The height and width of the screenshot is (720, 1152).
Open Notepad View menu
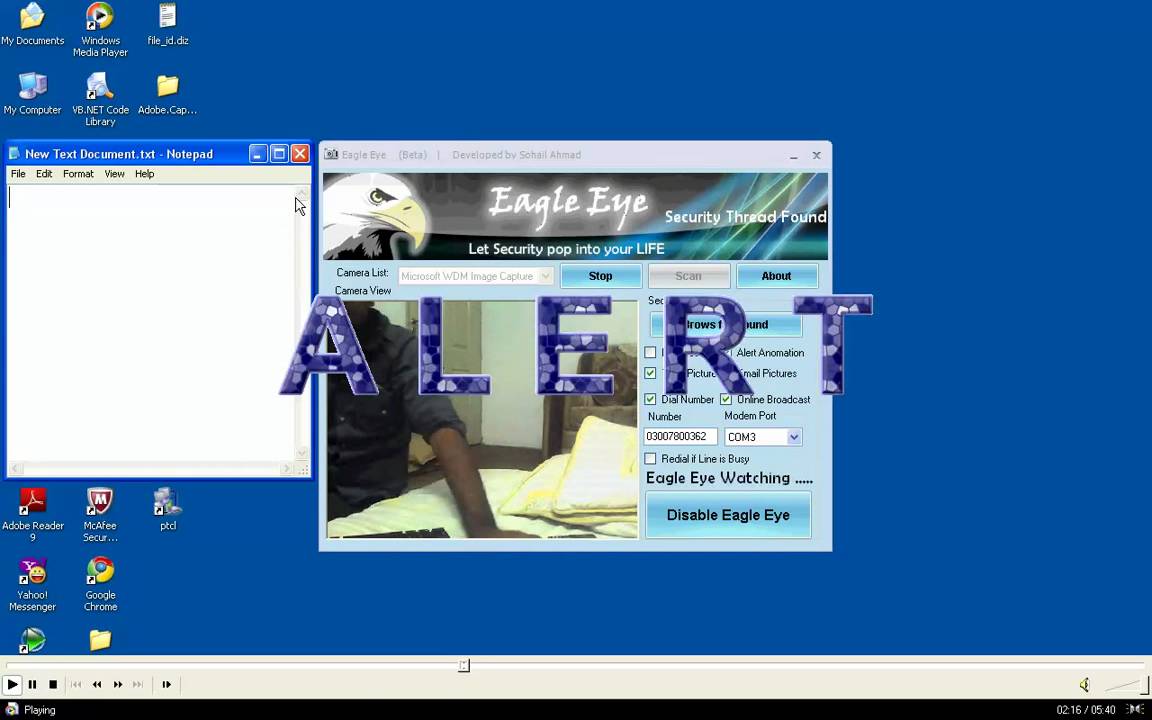point(114,174)
